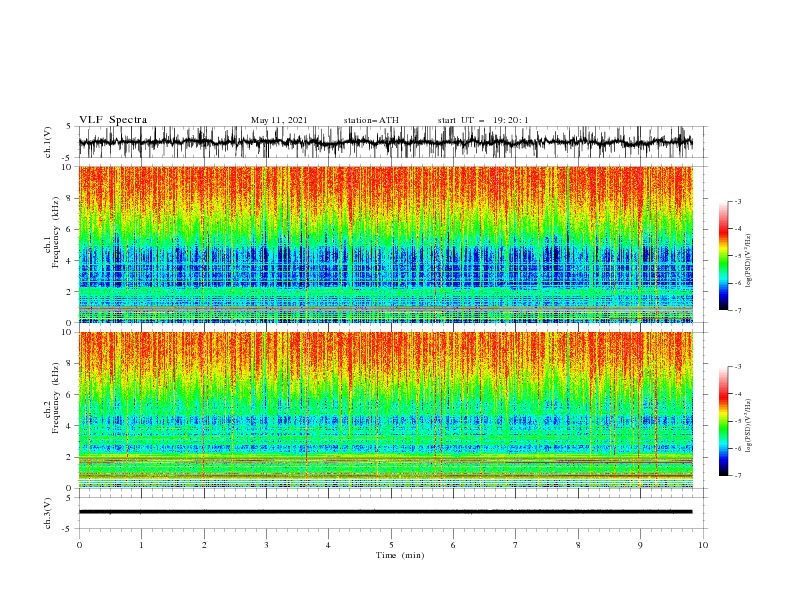Select the date label "May 11, 2021"

(x=279, y=120)
